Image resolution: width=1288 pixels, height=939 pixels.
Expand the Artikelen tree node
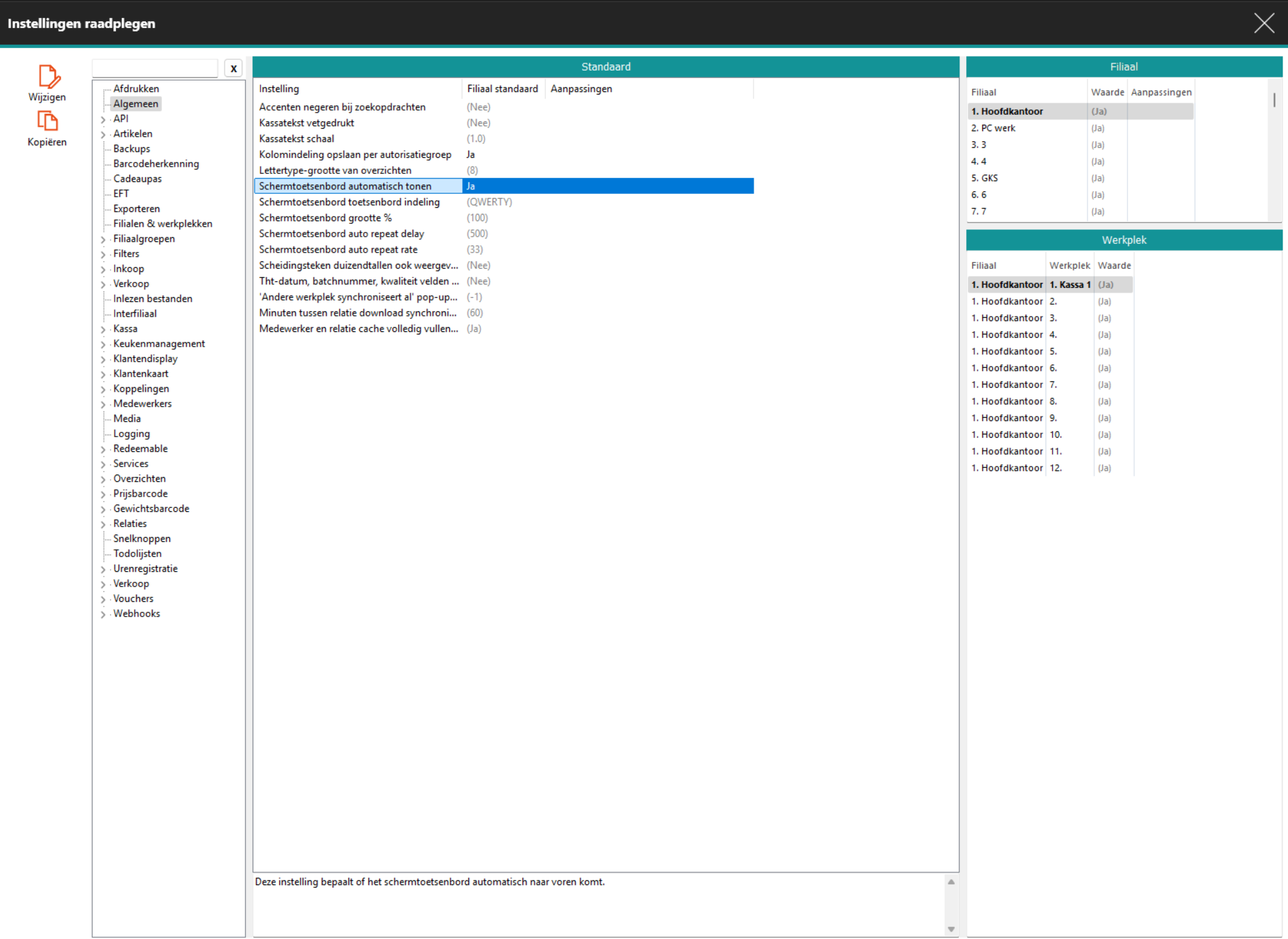(x=103, y=135)
